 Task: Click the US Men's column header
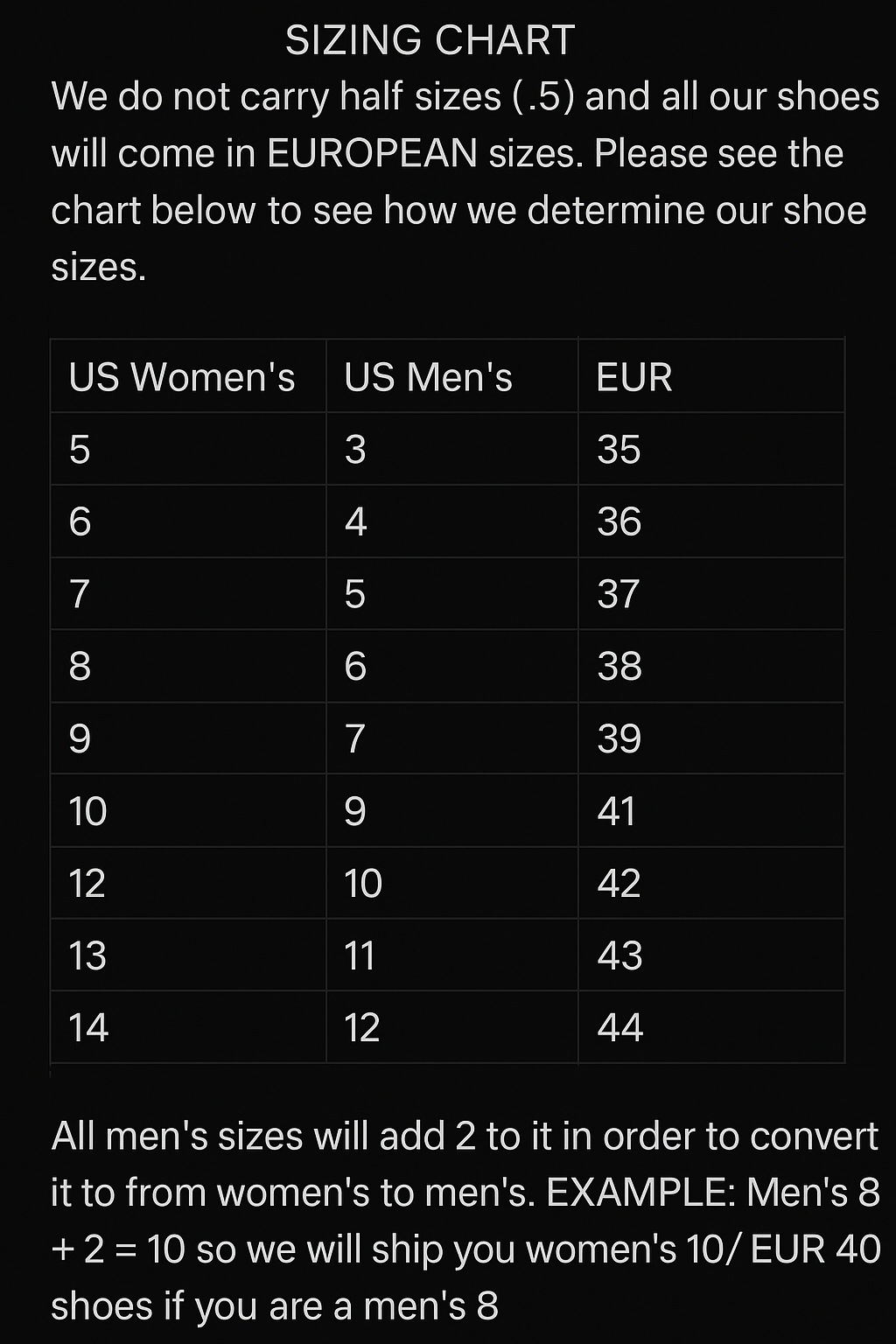pos(428,377)
